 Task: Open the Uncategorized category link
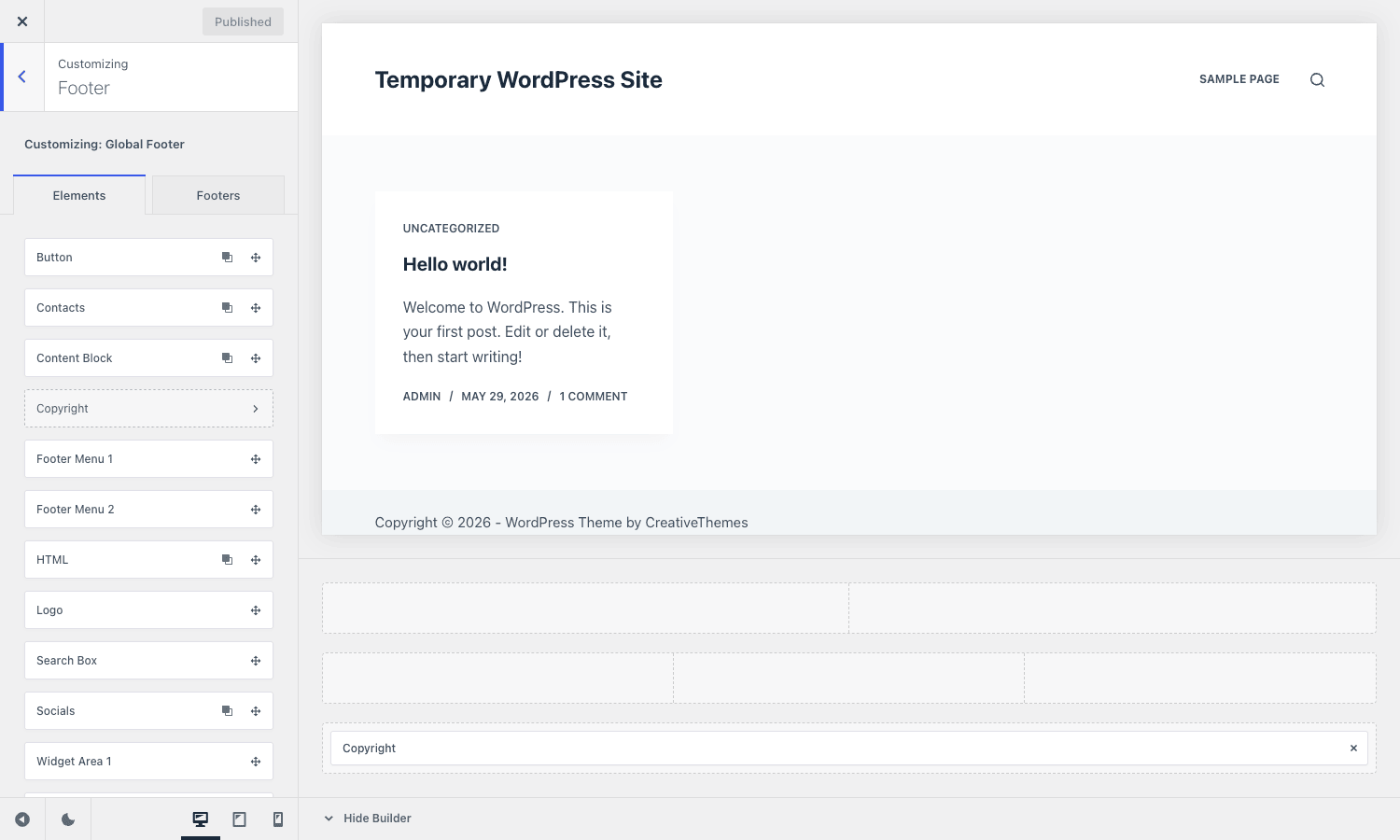[x=451, y=229]
